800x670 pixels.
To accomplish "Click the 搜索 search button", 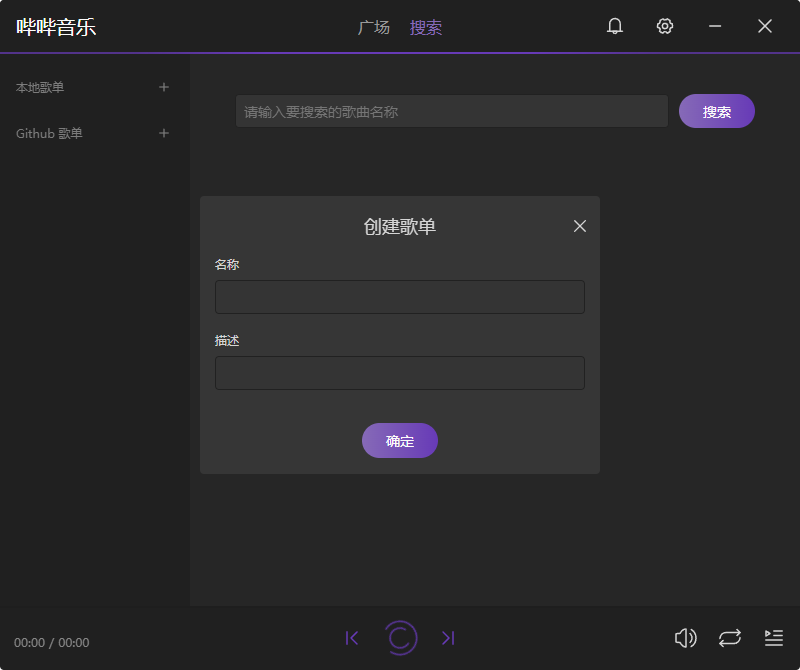I will (x=717, y=111).
